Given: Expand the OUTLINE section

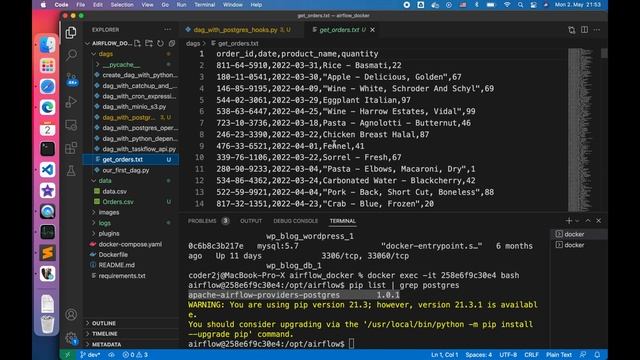Looking at the screenshot, I should [131, 323].
